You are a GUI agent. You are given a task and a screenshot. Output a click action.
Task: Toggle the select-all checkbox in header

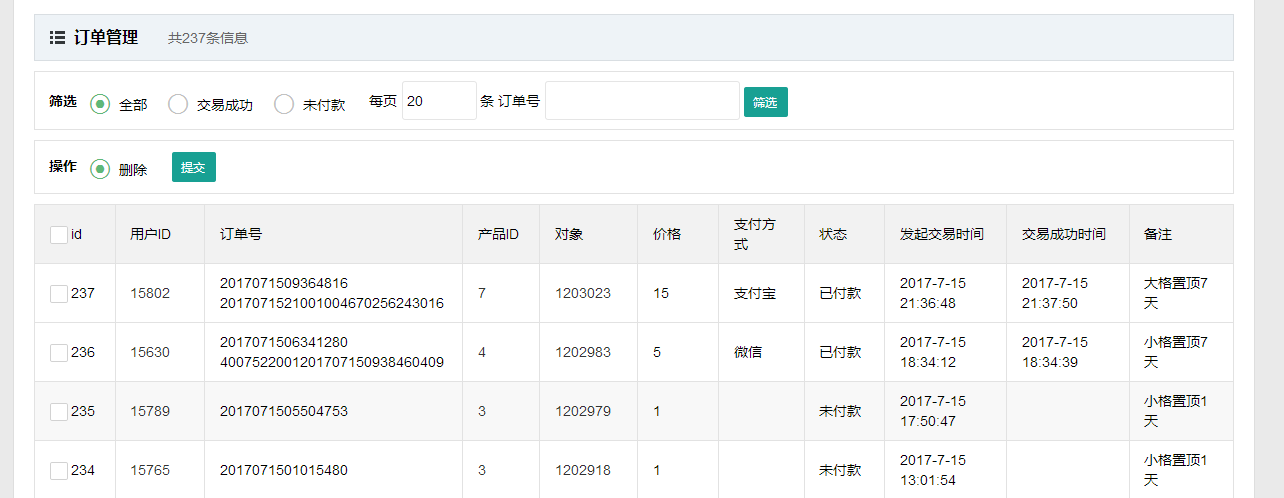59,235
